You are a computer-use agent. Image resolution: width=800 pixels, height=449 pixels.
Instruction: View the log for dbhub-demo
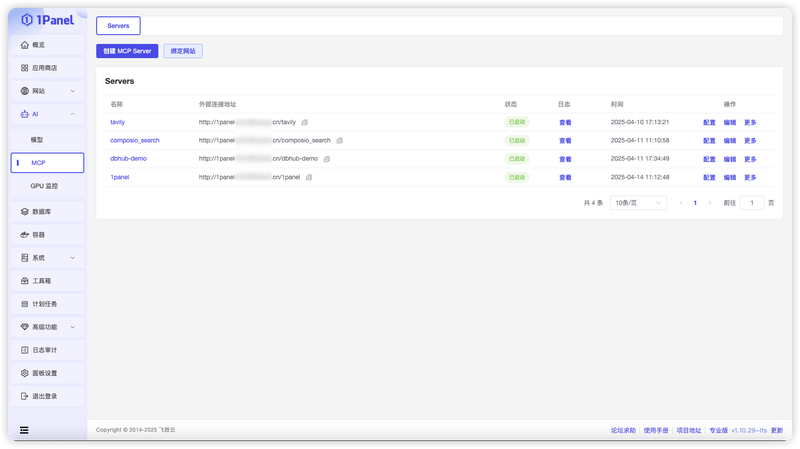[565, 159]
